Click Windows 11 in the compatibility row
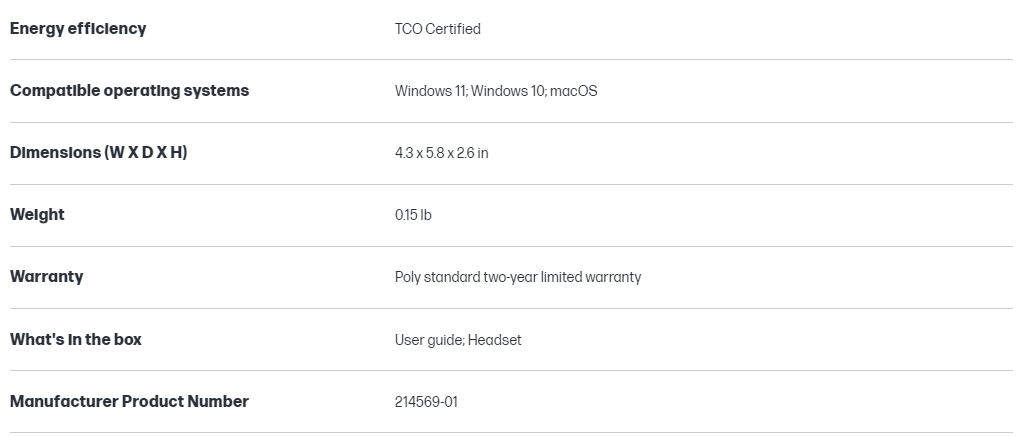The width and height of the screenshot is (1023, 437). (430, 91)
